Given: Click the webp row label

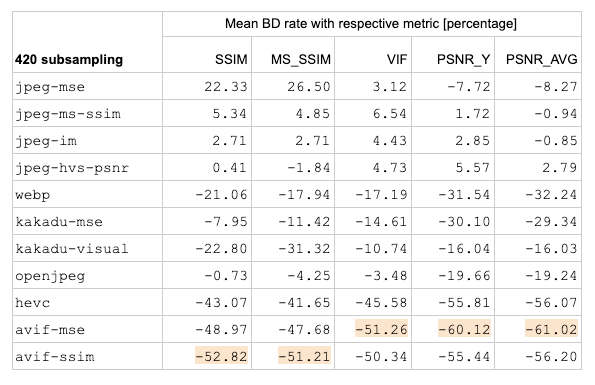Looking at the screenshot, I should point(33,195).
